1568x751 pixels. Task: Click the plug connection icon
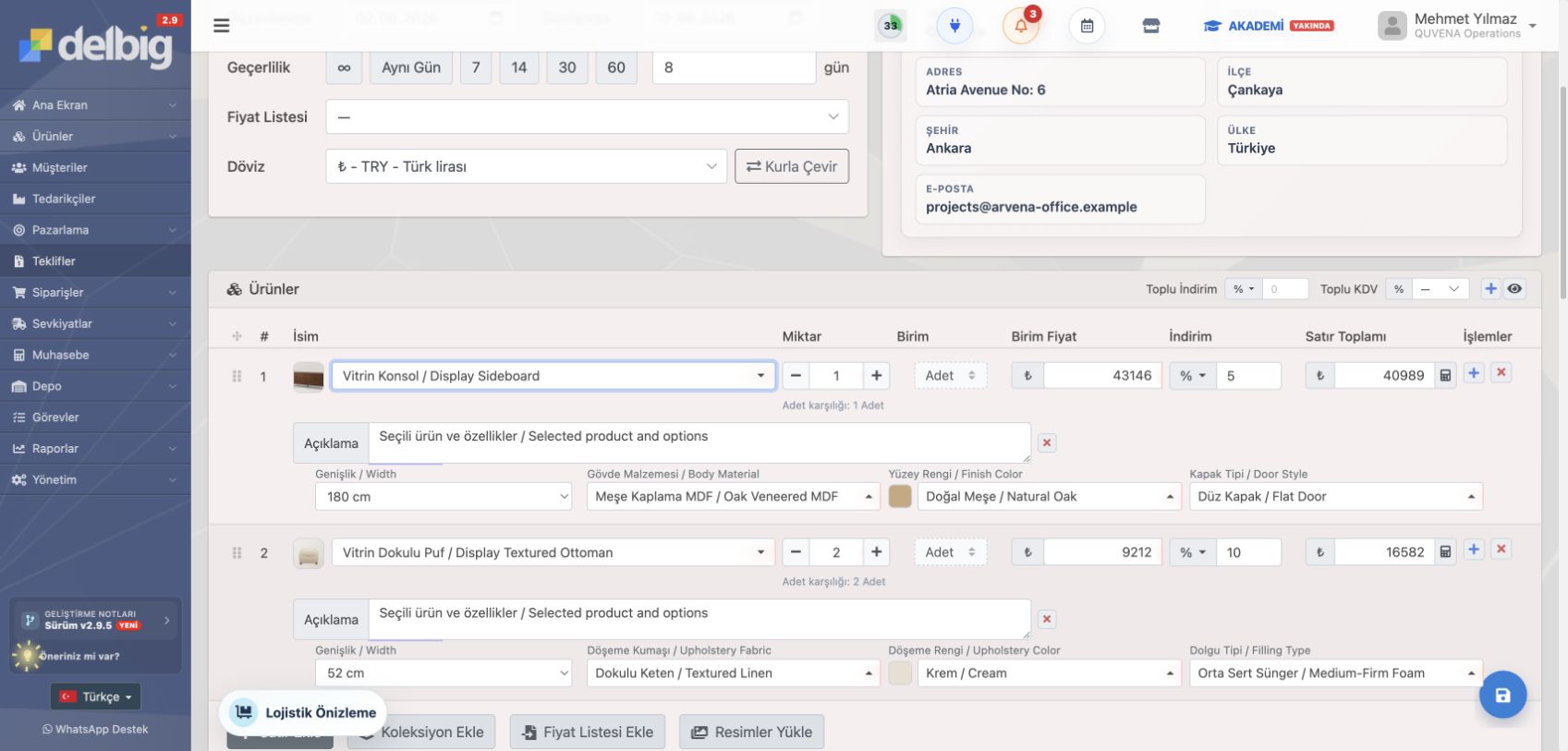coord(954,26)
